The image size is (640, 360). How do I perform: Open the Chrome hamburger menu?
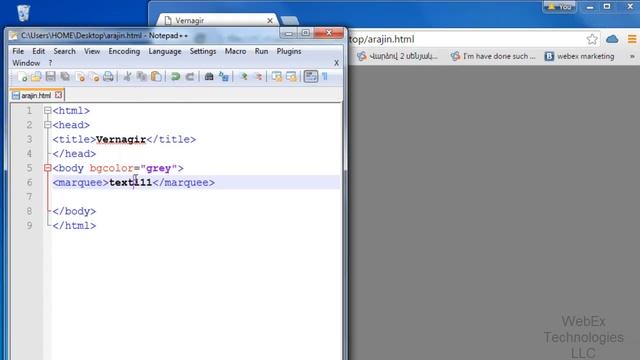[631, 39]
